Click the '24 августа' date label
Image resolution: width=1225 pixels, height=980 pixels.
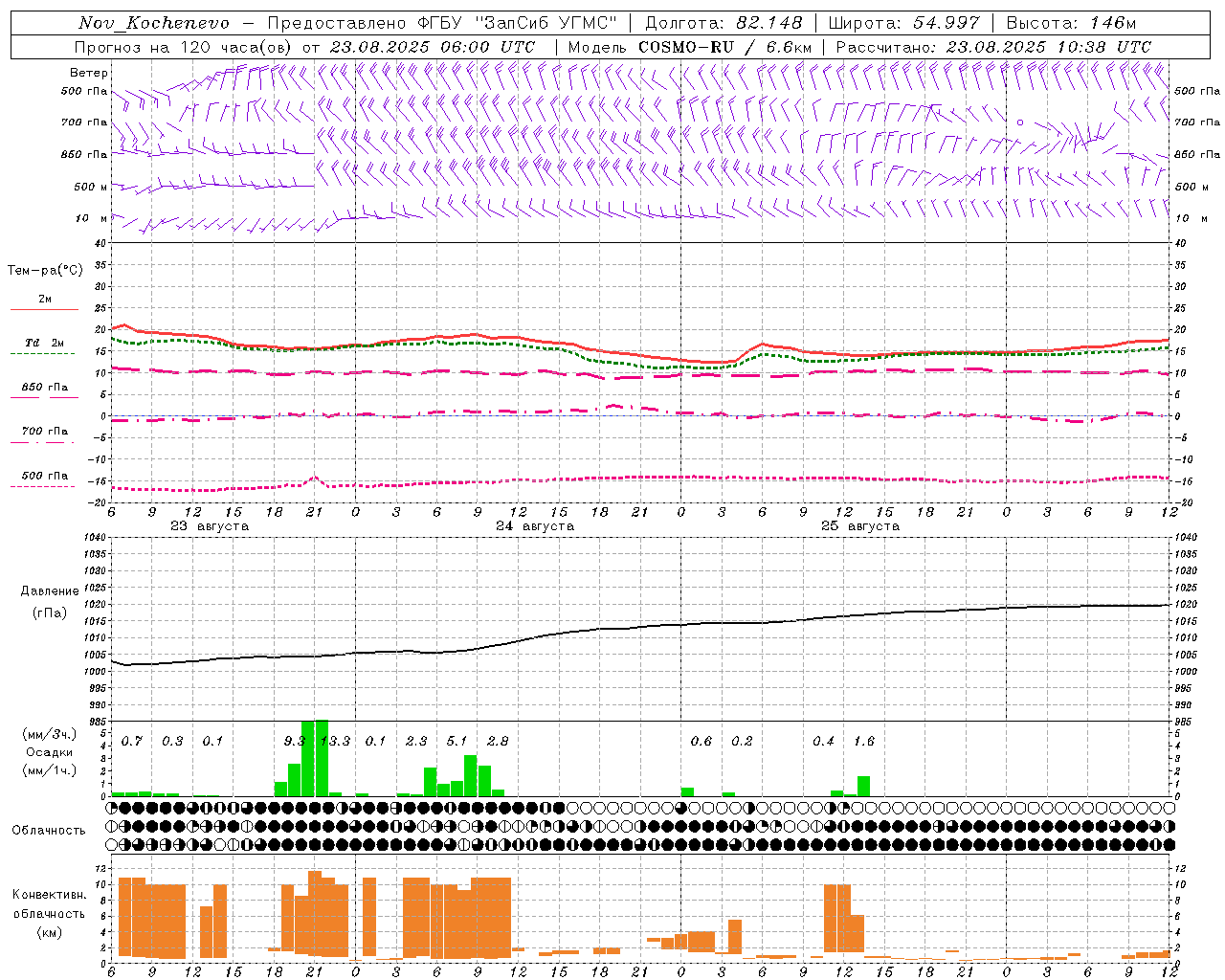[535, 526]
